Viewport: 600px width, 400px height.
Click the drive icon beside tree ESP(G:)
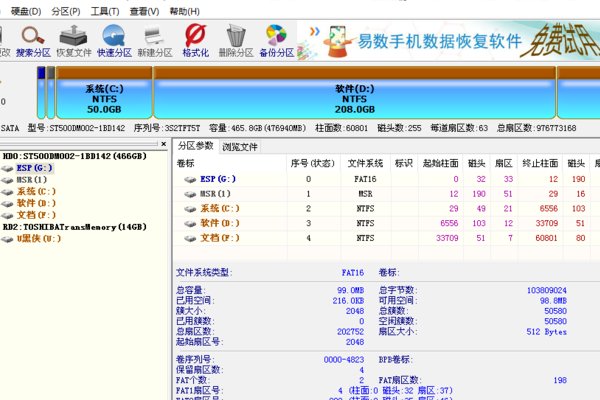(x=7, y=168)
